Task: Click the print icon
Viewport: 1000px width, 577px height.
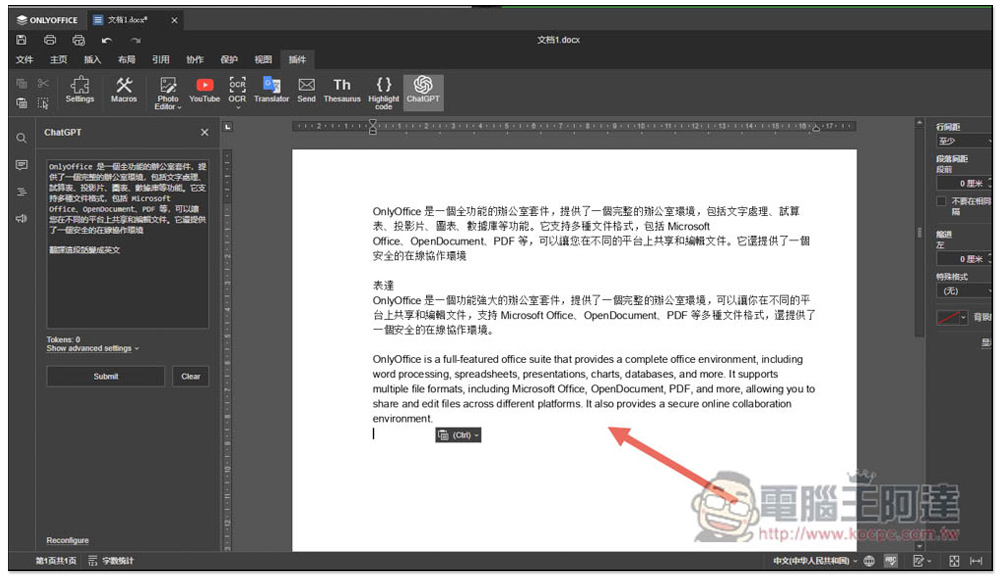Action: click(50, 40)
